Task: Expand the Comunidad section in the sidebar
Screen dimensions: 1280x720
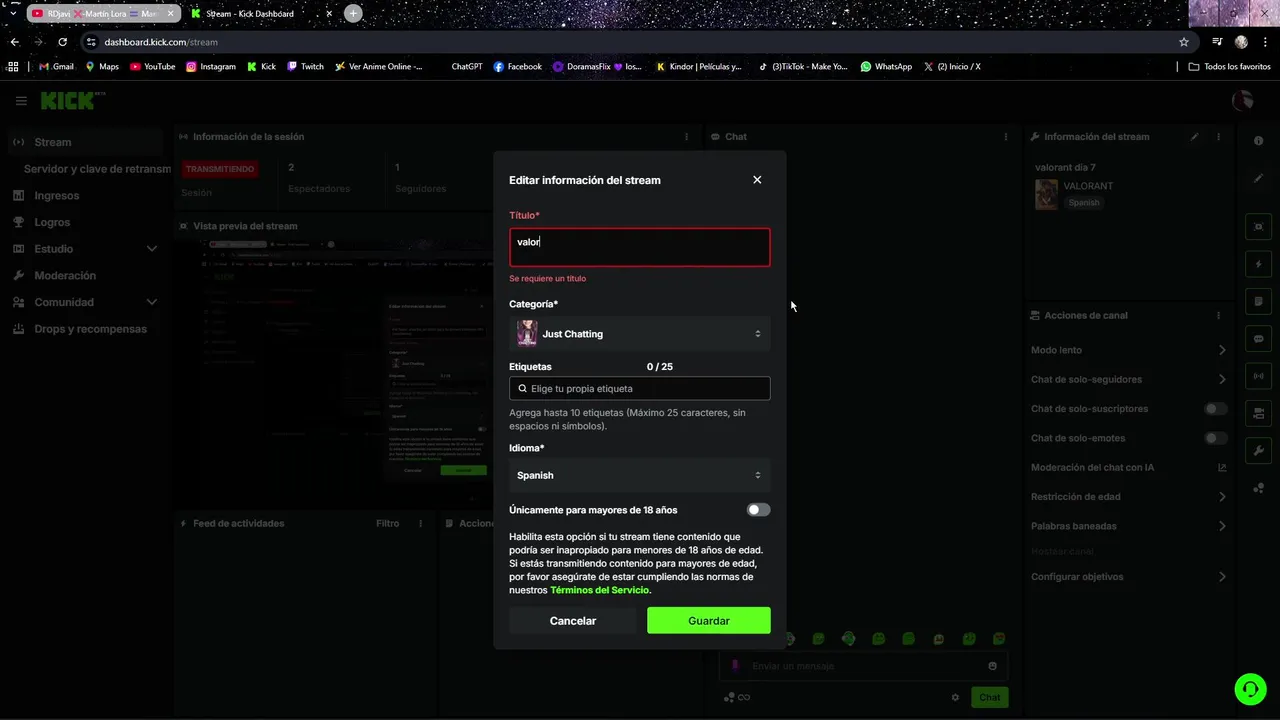Action: (152, 302)
